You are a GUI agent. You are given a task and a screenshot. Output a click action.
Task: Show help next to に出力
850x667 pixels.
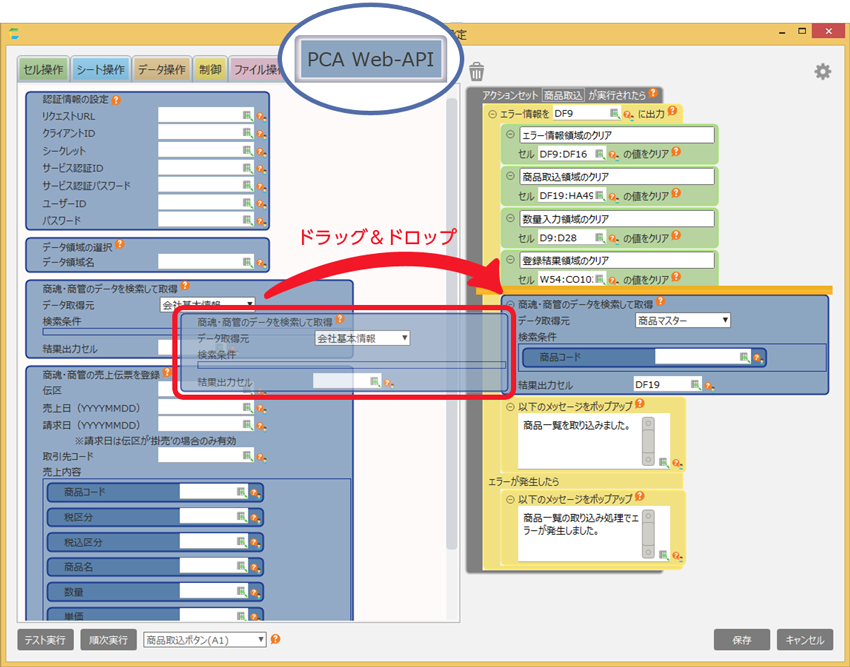point(672,111)
